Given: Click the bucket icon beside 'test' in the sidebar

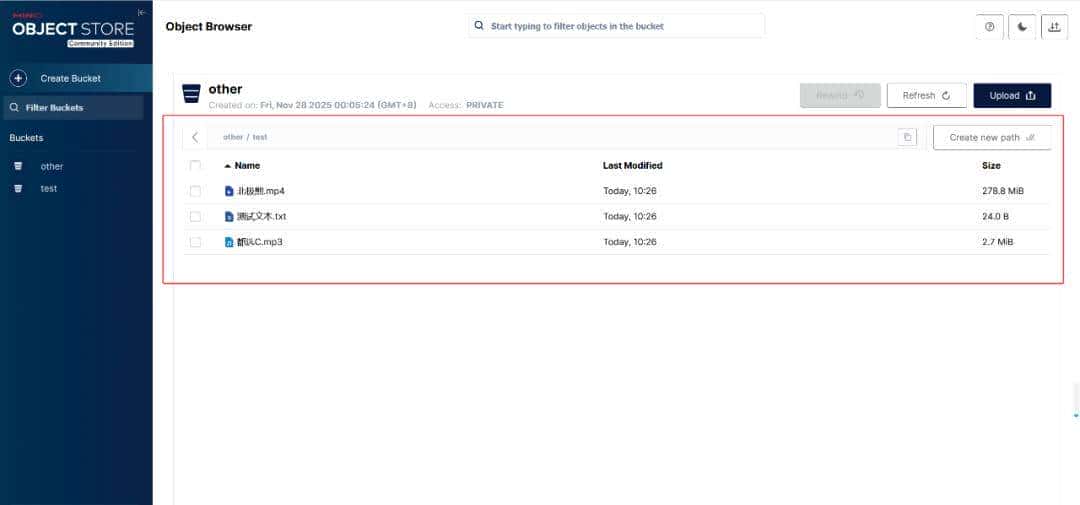Looking at the screenshot, I should click(x=18, y=188).
